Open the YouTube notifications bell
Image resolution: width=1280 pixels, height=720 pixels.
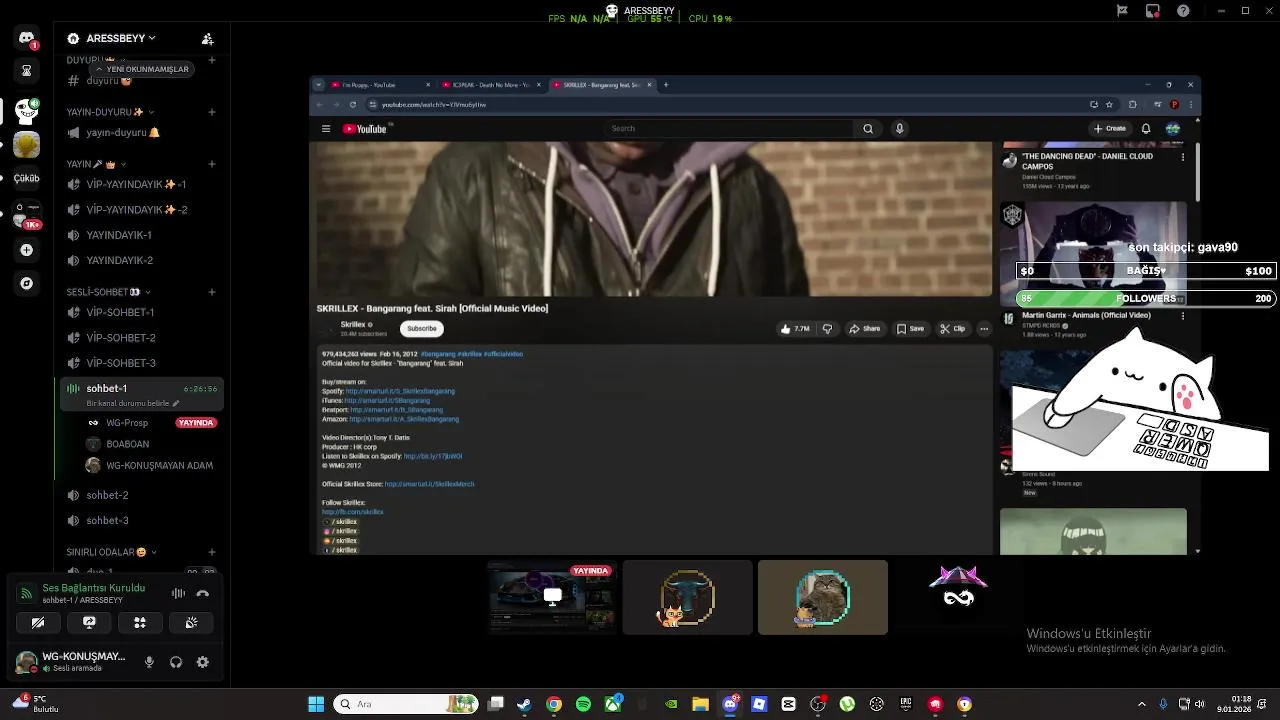coord(1146,128)
